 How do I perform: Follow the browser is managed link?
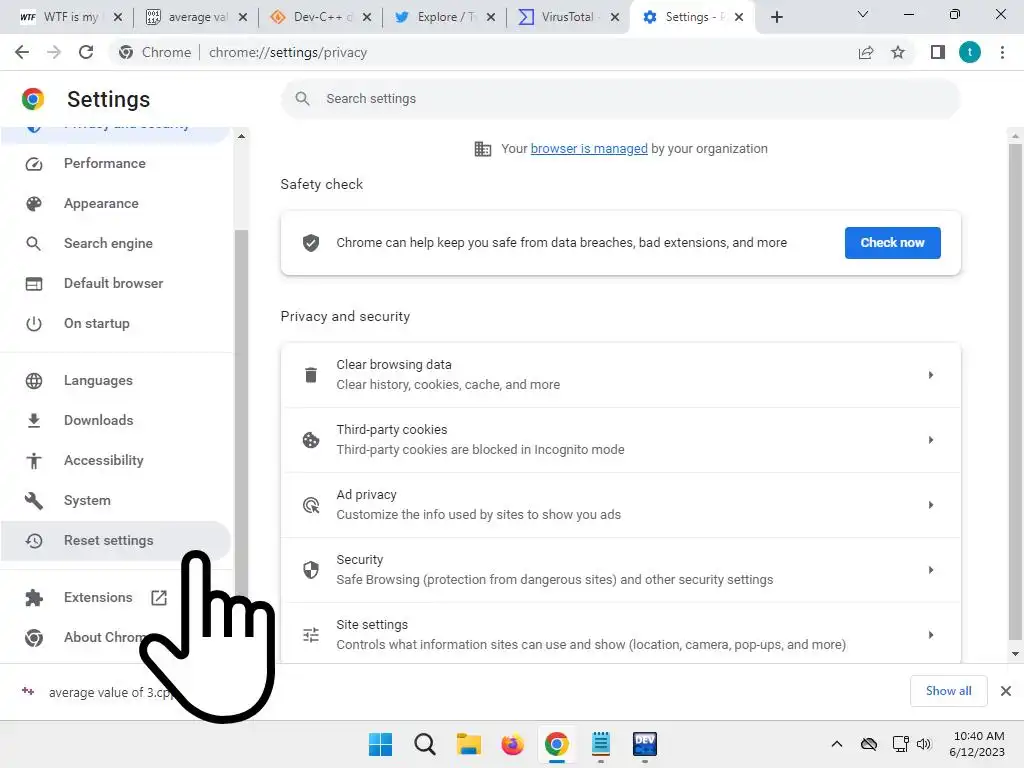tap(589, 149)
